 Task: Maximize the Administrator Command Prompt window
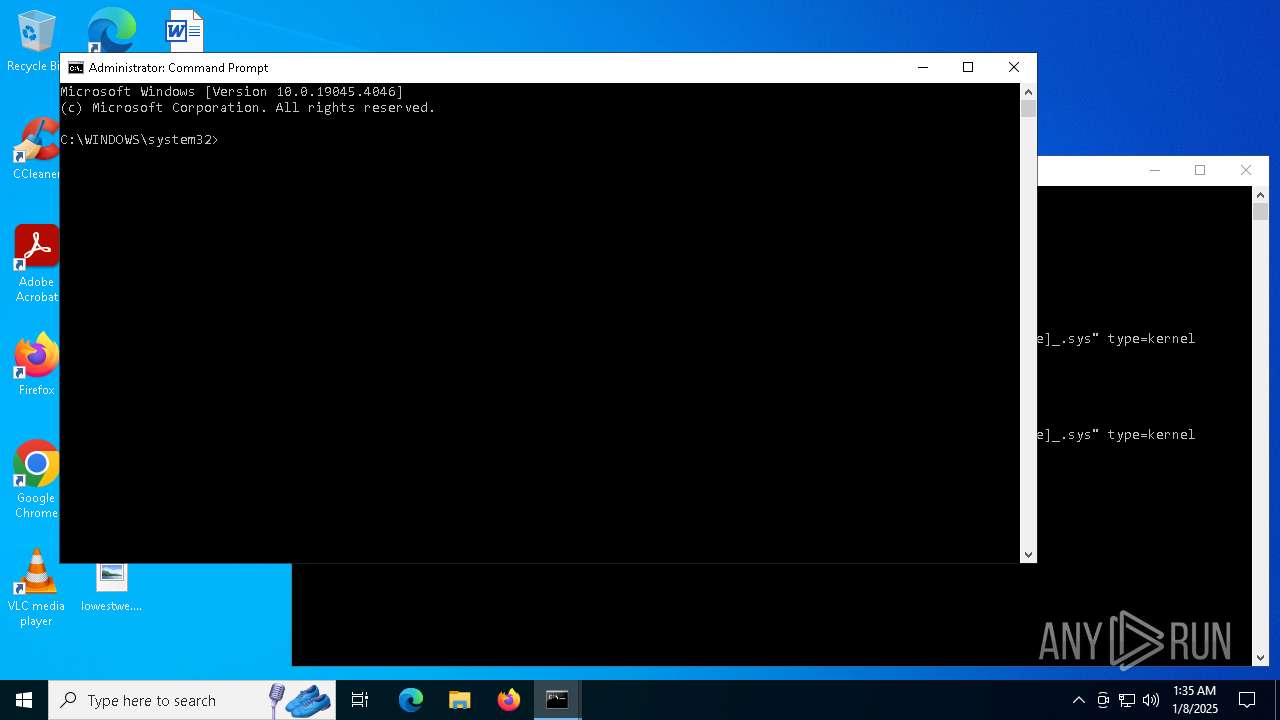click(968, 68)
